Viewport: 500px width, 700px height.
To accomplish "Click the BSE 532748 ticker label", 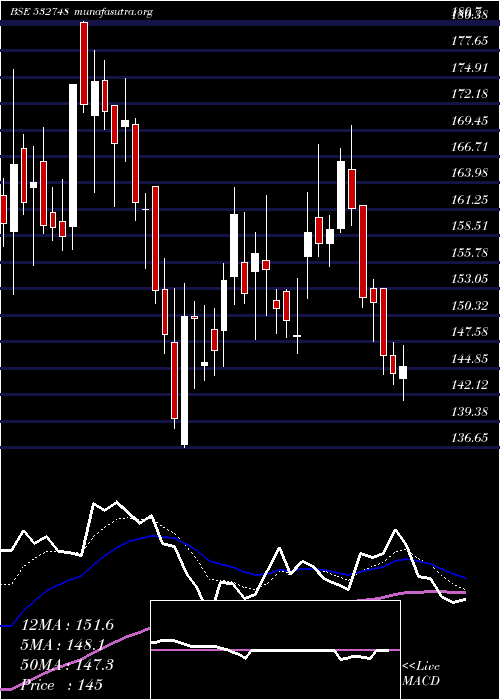I will click(39, 12).
